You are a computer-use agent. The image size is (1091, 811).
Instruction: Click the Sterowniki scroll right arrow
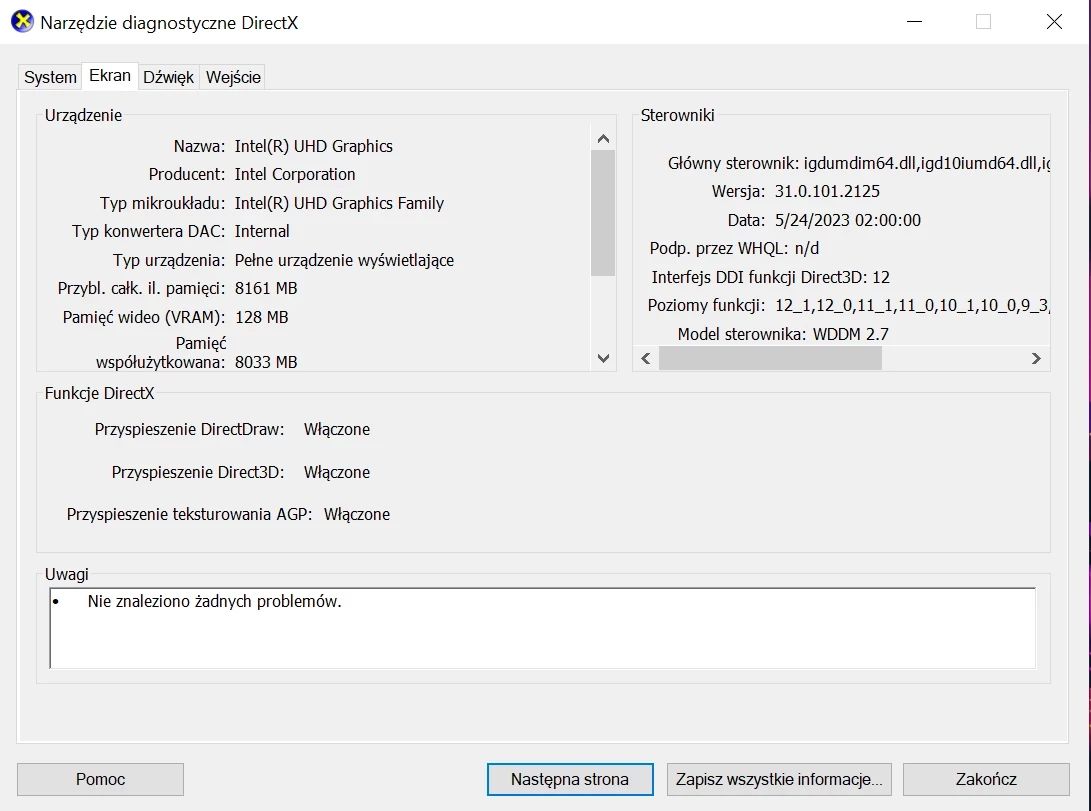click(x=1036, y=358)
